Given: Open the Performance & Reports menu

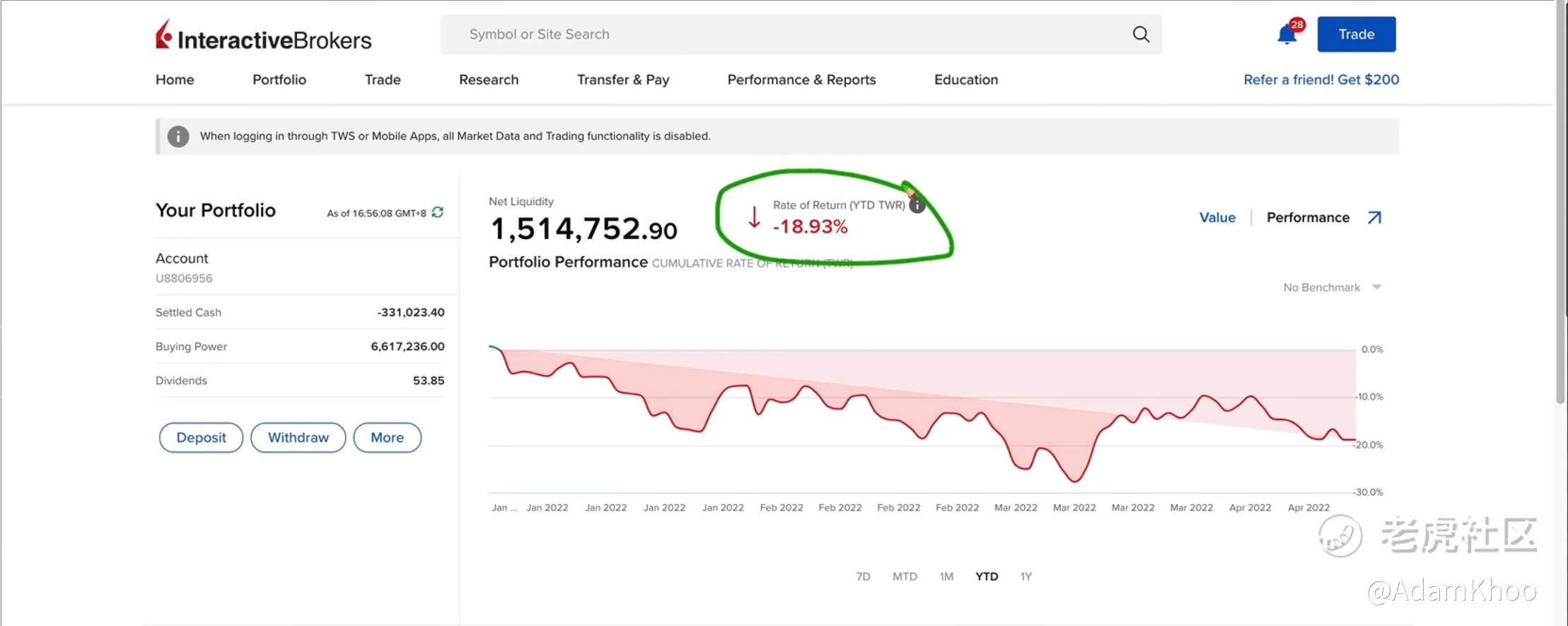Looking at the screenshot, I should coord(801,80).
